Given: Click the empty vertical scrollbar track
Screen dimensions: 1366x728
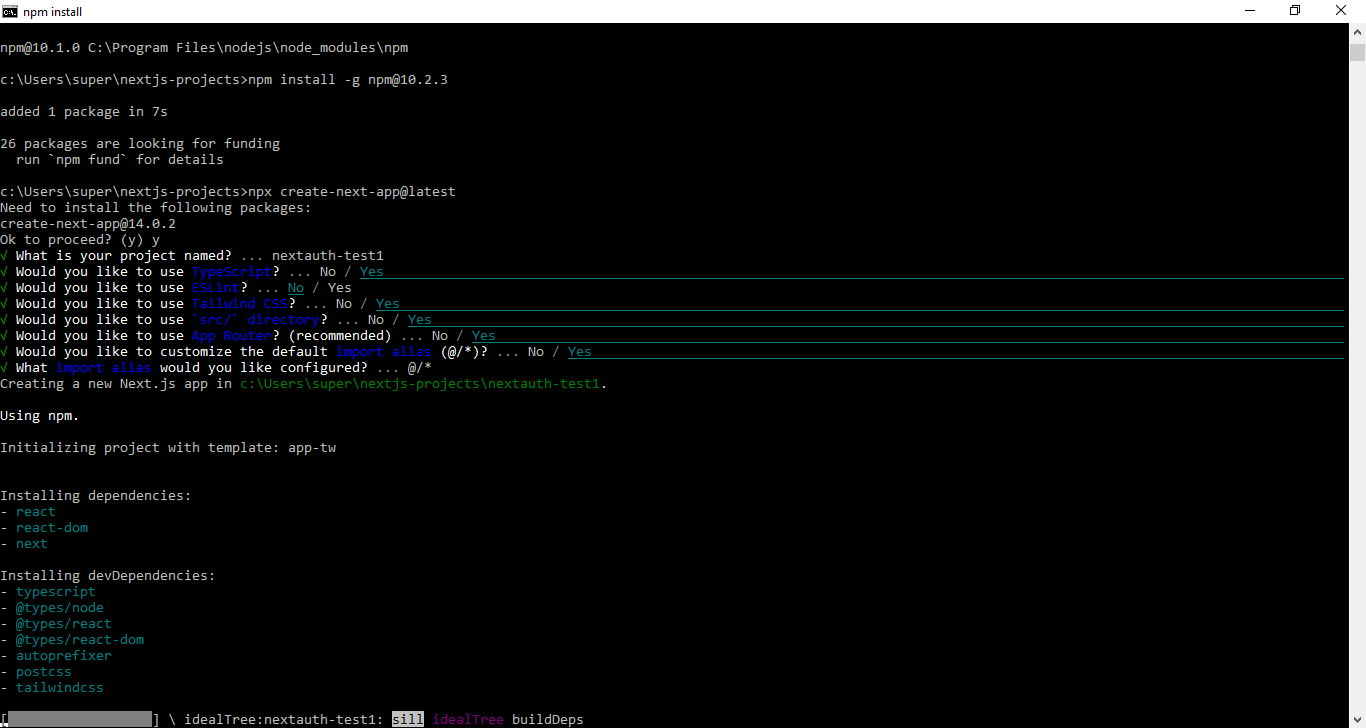Looking at the screenshot, I should click(1357, 385).
